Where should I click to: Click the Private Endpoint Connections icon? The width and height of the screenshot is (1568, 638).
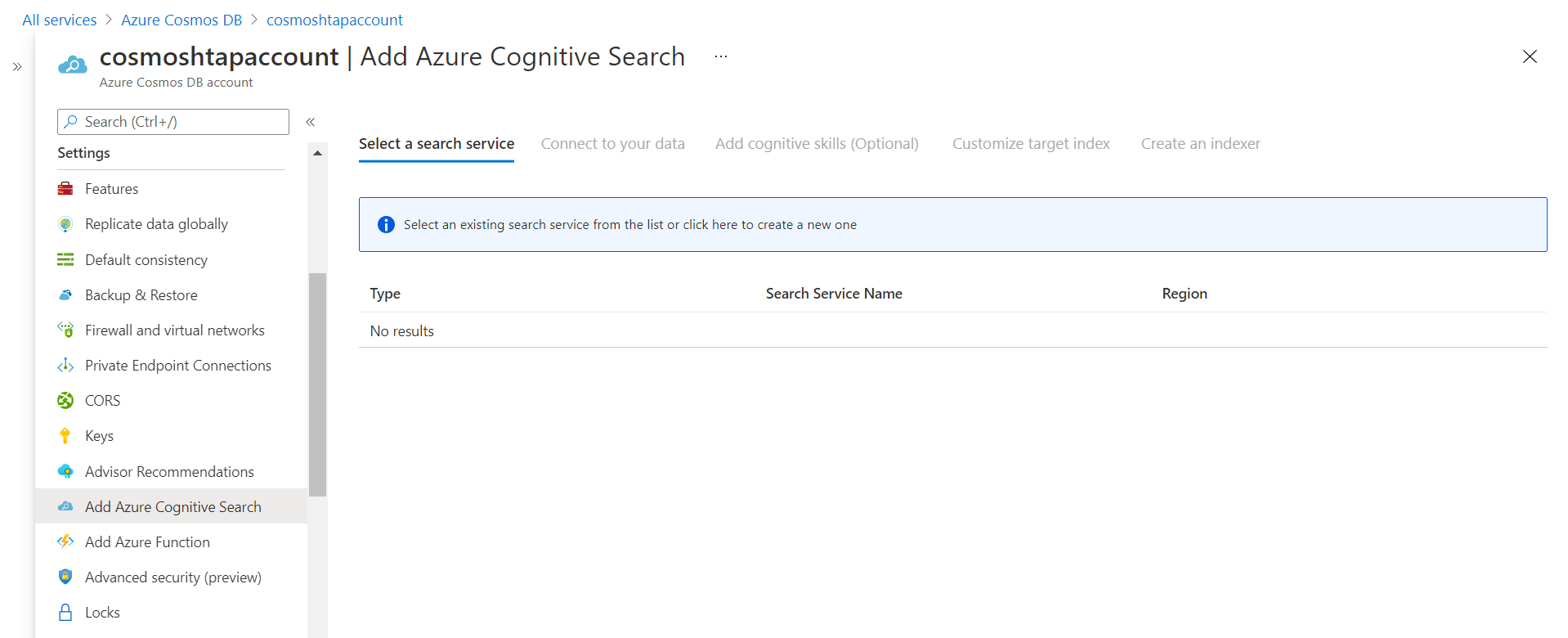(65, 366)
